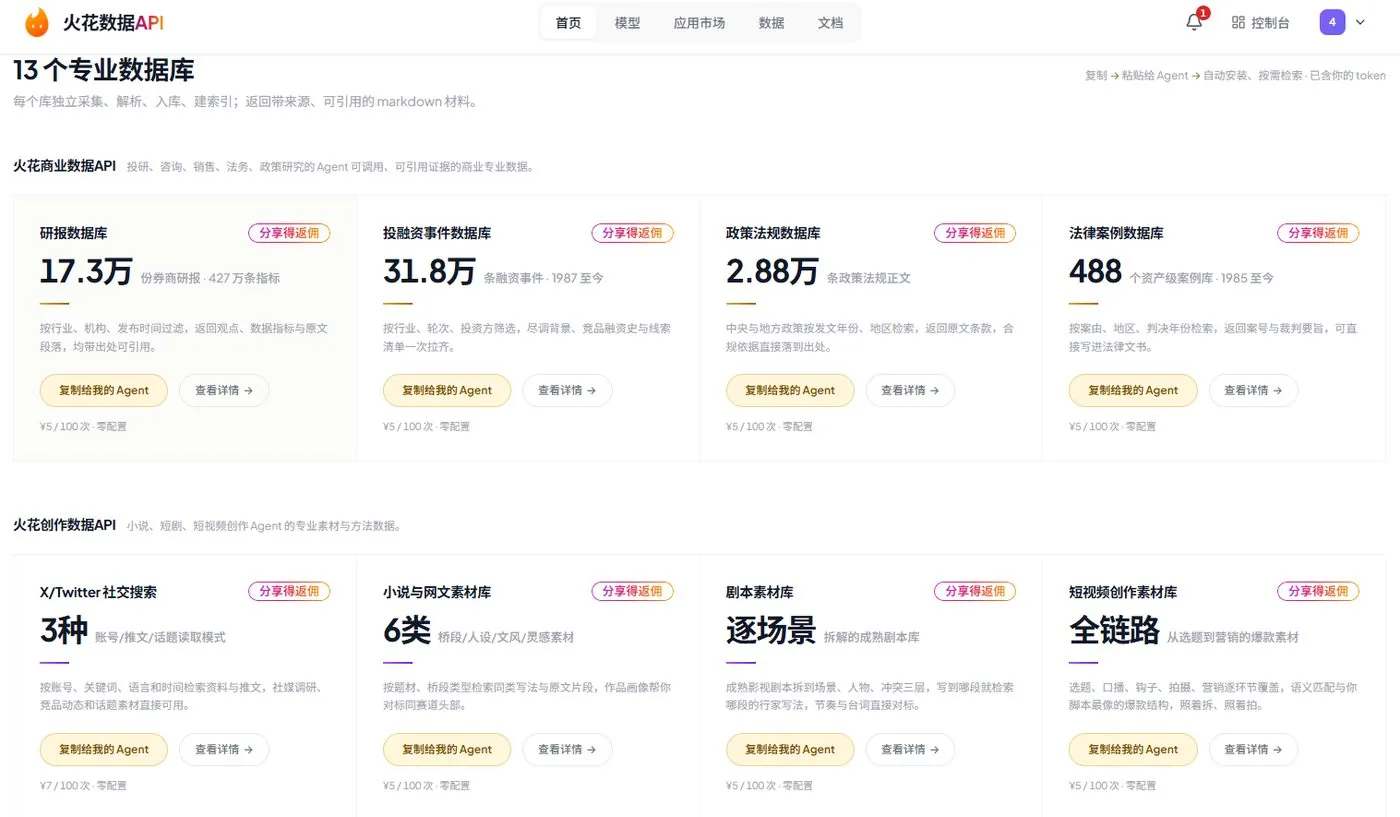The width and height of the screenshot is (1400, 817).
Task: View details of 研报数据库
Action: tap(224, 390)
